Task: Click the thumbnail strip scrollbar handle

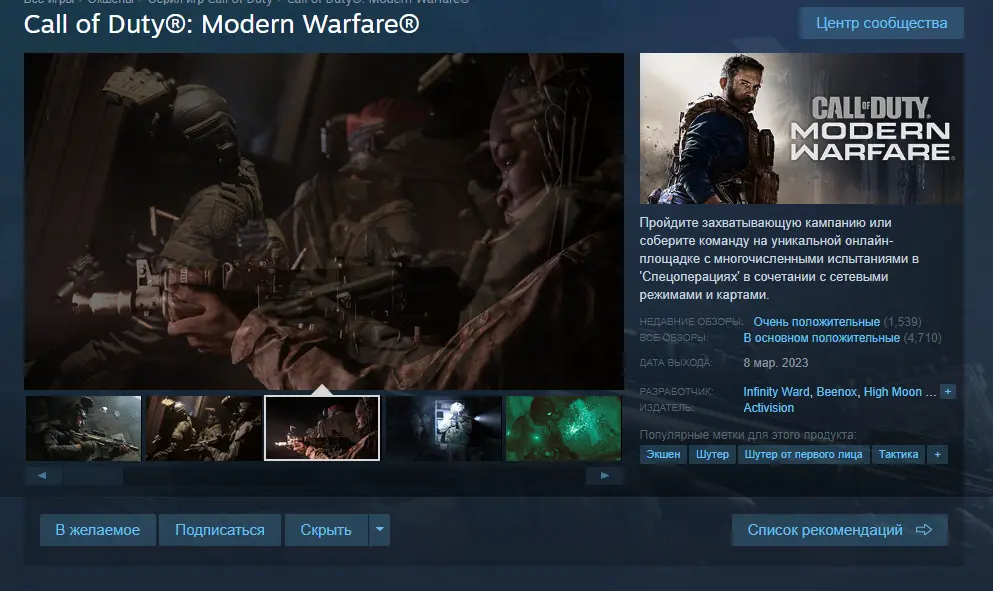Action: coord(92,475)
